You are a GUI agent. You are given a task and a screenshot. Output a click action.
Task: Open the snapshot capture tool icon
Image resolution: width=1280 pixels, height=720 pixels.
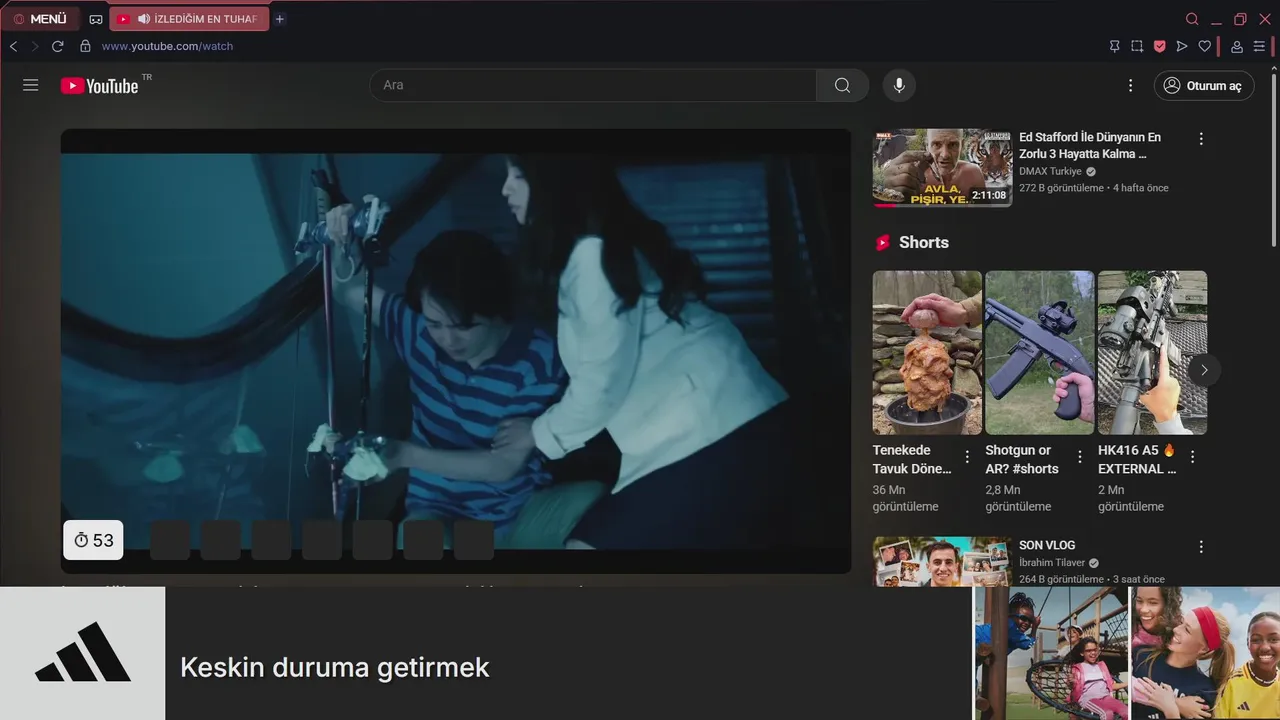[x=1137, y=46]
